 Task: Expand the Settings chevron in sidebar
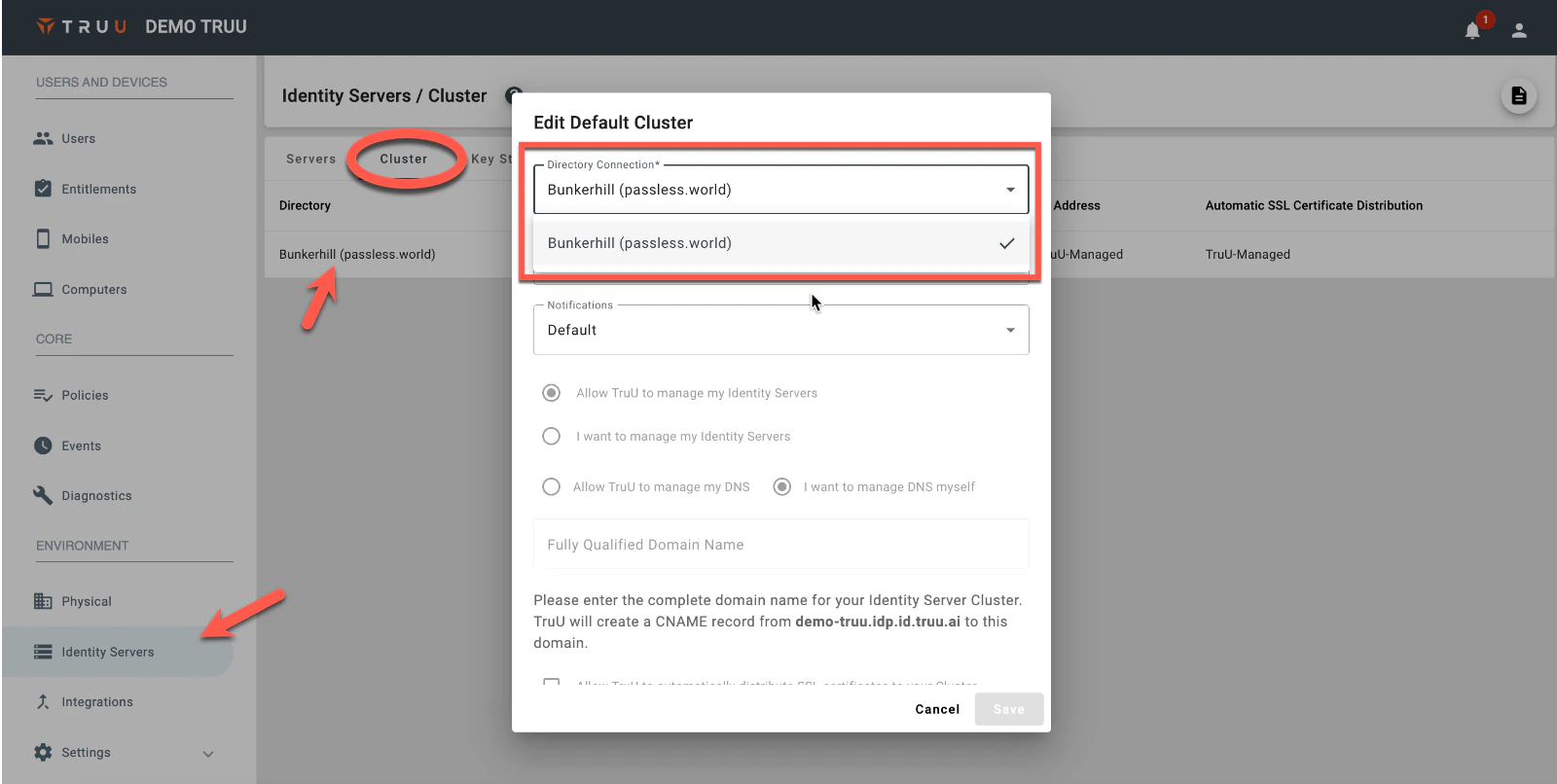208,754
